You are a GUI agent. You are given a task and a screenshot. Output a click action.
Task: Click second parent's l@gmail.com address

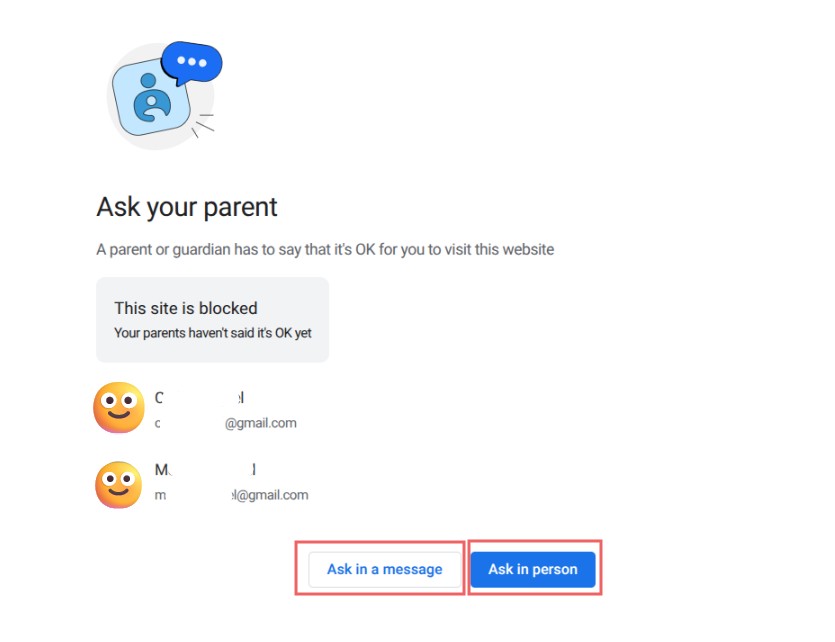[x=231, y=495]
